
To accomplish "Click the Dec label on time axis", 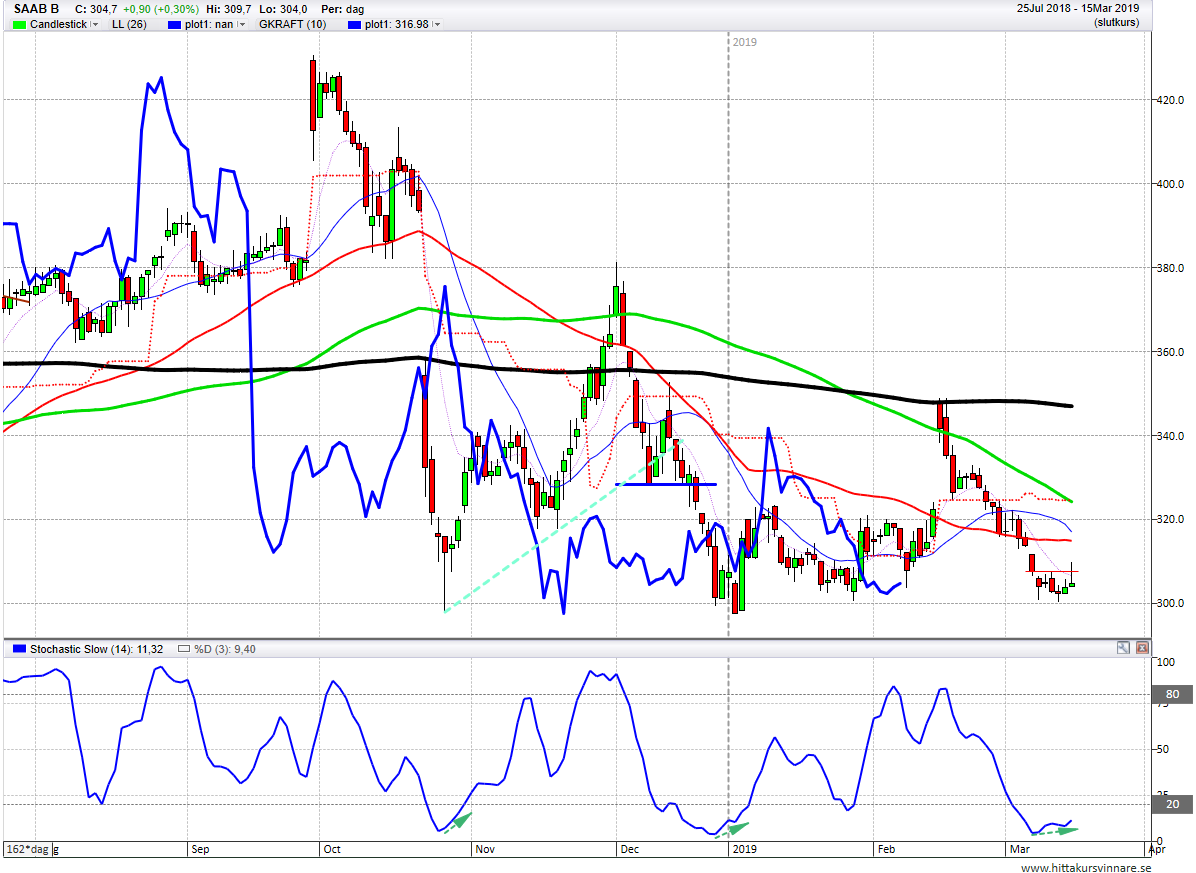I will [629, 849].
